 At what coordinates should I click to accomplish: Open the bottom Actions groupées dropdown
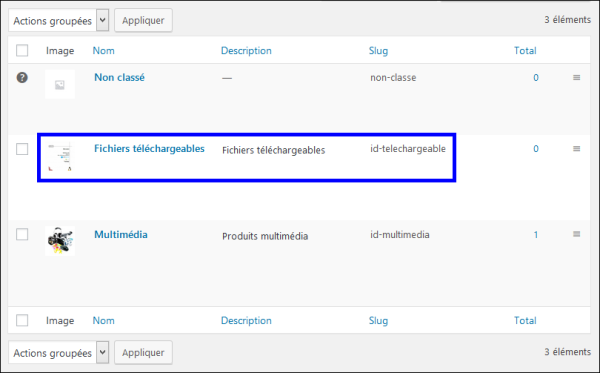click(x=59, y=352)
